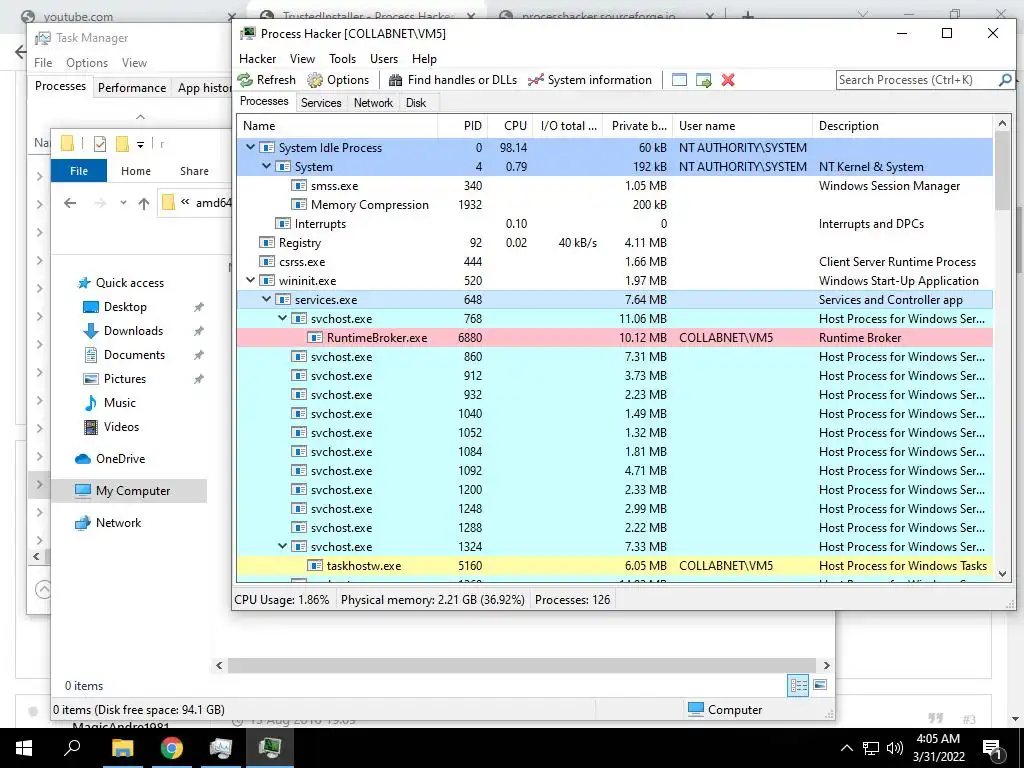Click the magnifier icon in the search box
Viewport: 1024px width, 768px height.
pos(1005,80)
